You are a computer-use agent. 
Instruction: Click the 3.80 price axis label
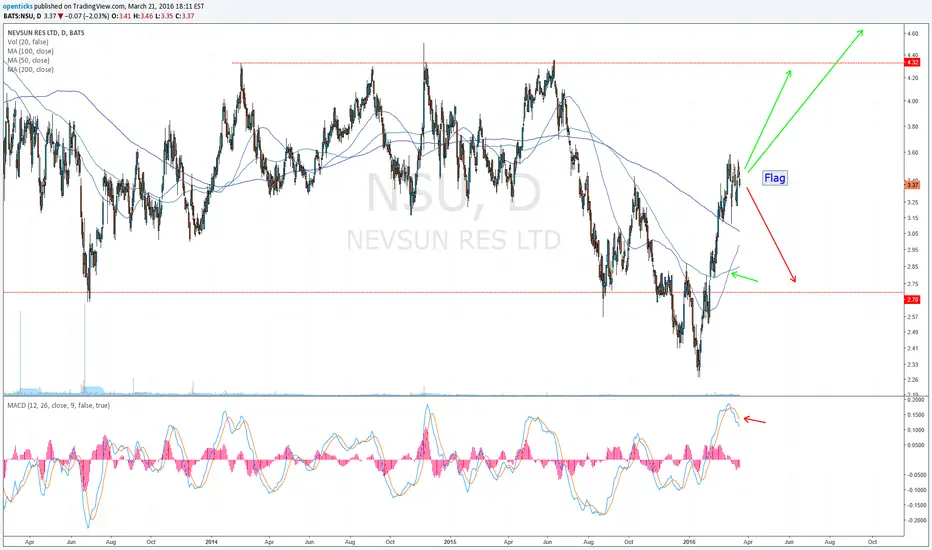click(912, 127)
